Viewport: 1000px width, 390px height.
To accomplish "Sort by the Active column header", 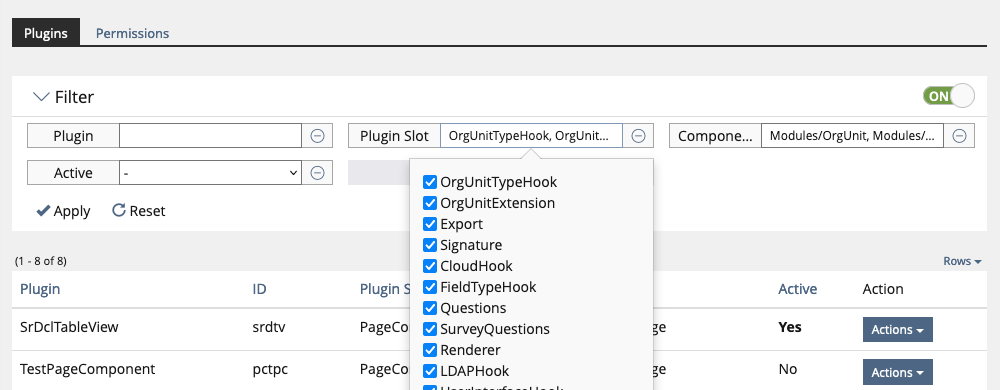I will pos(797,289).
